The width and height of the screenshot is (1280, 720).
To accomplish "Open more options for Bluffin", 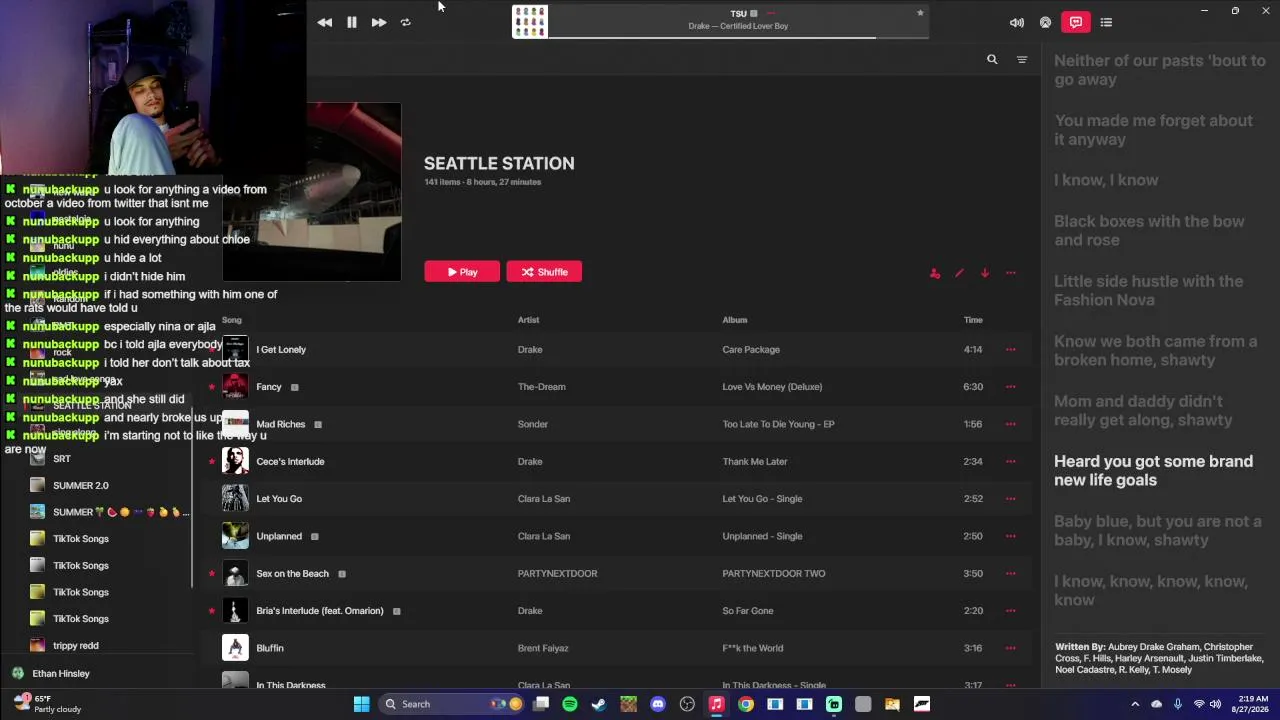I will click(x=1011, y=648).
